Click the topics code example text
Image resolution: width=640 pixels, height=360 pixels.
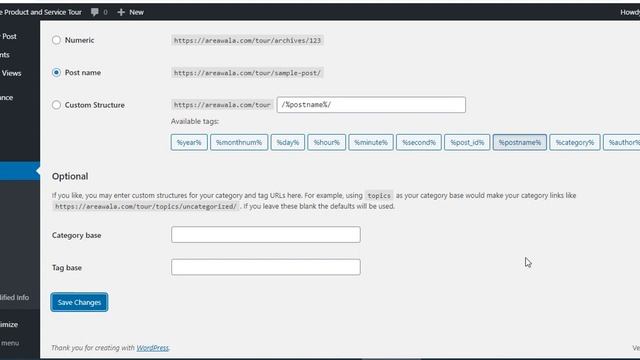pyautogui.click(x=379, y=196)
